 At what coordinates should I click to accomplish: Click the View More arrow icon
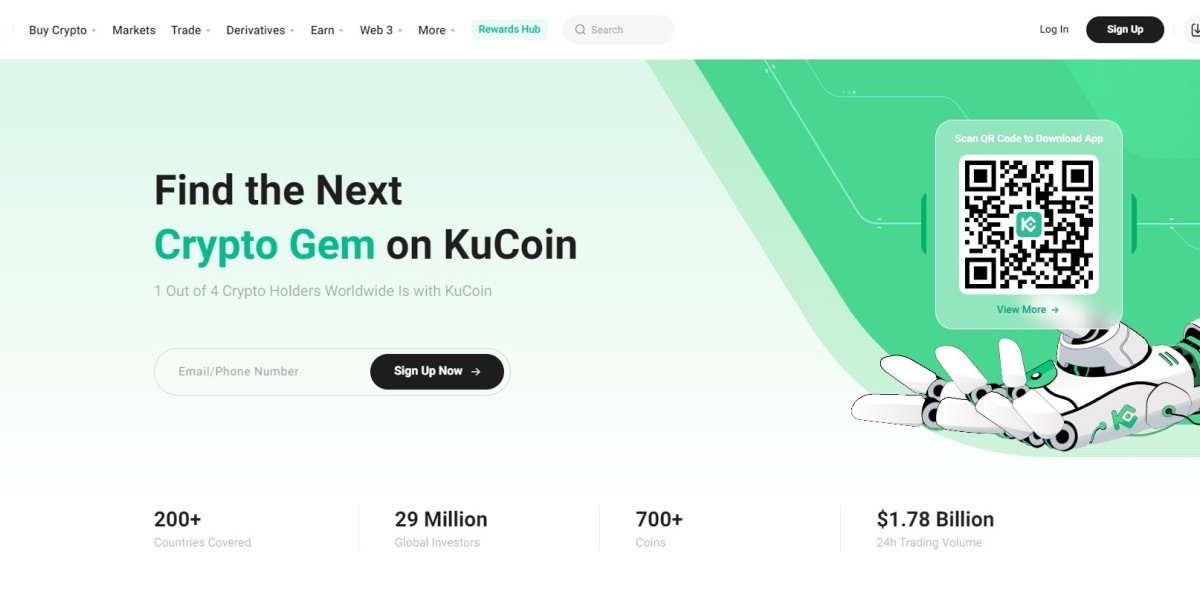1055,310
